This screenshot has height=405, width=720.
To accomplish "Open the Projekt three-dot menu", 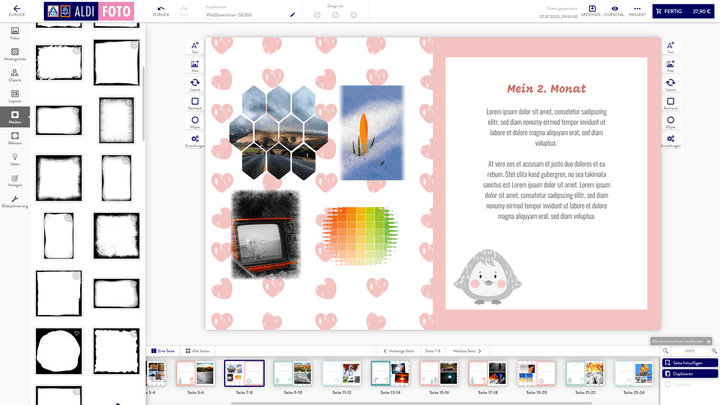I will pos(635,9).
